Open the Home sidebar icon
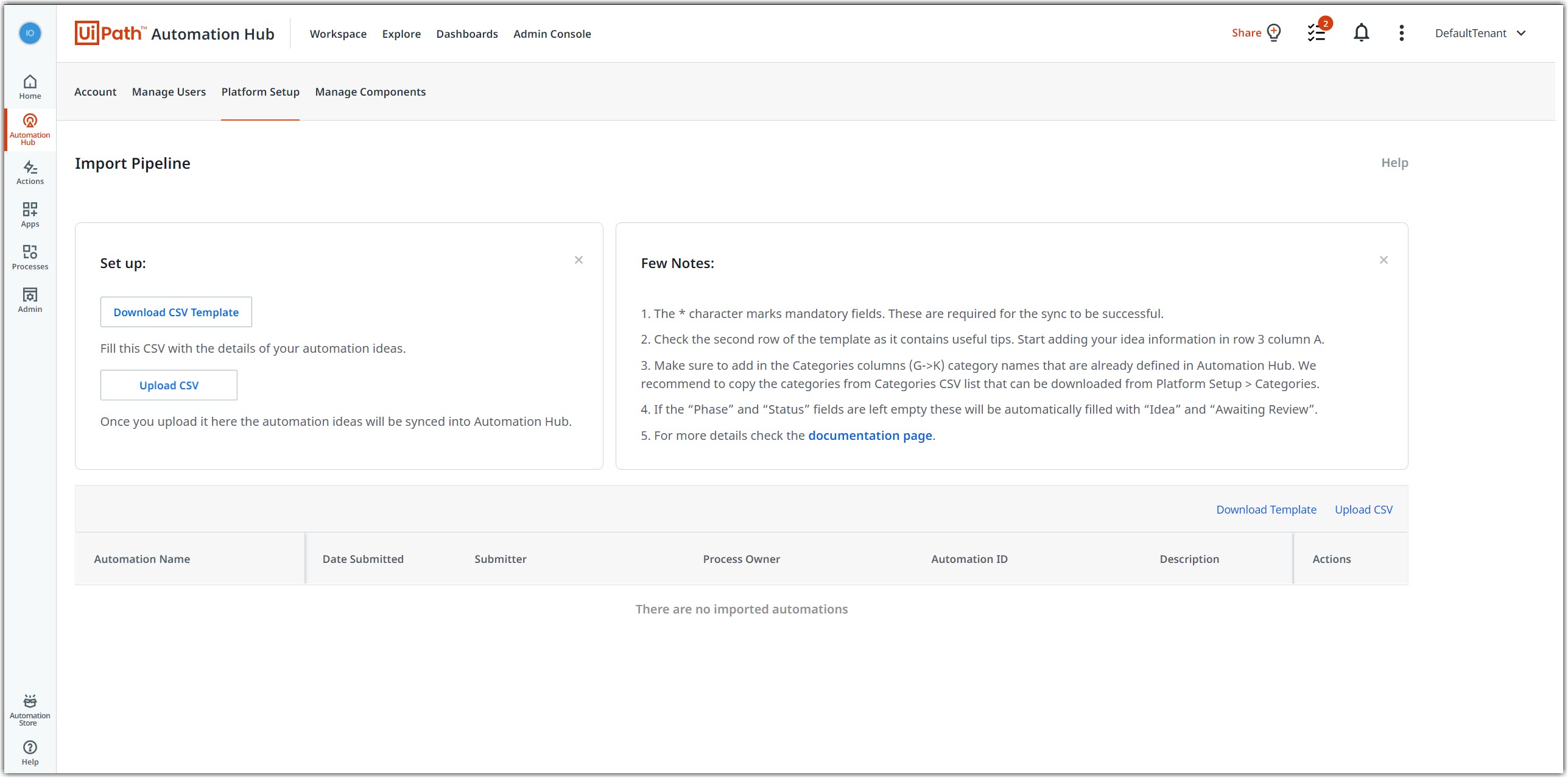 point(30,87)
